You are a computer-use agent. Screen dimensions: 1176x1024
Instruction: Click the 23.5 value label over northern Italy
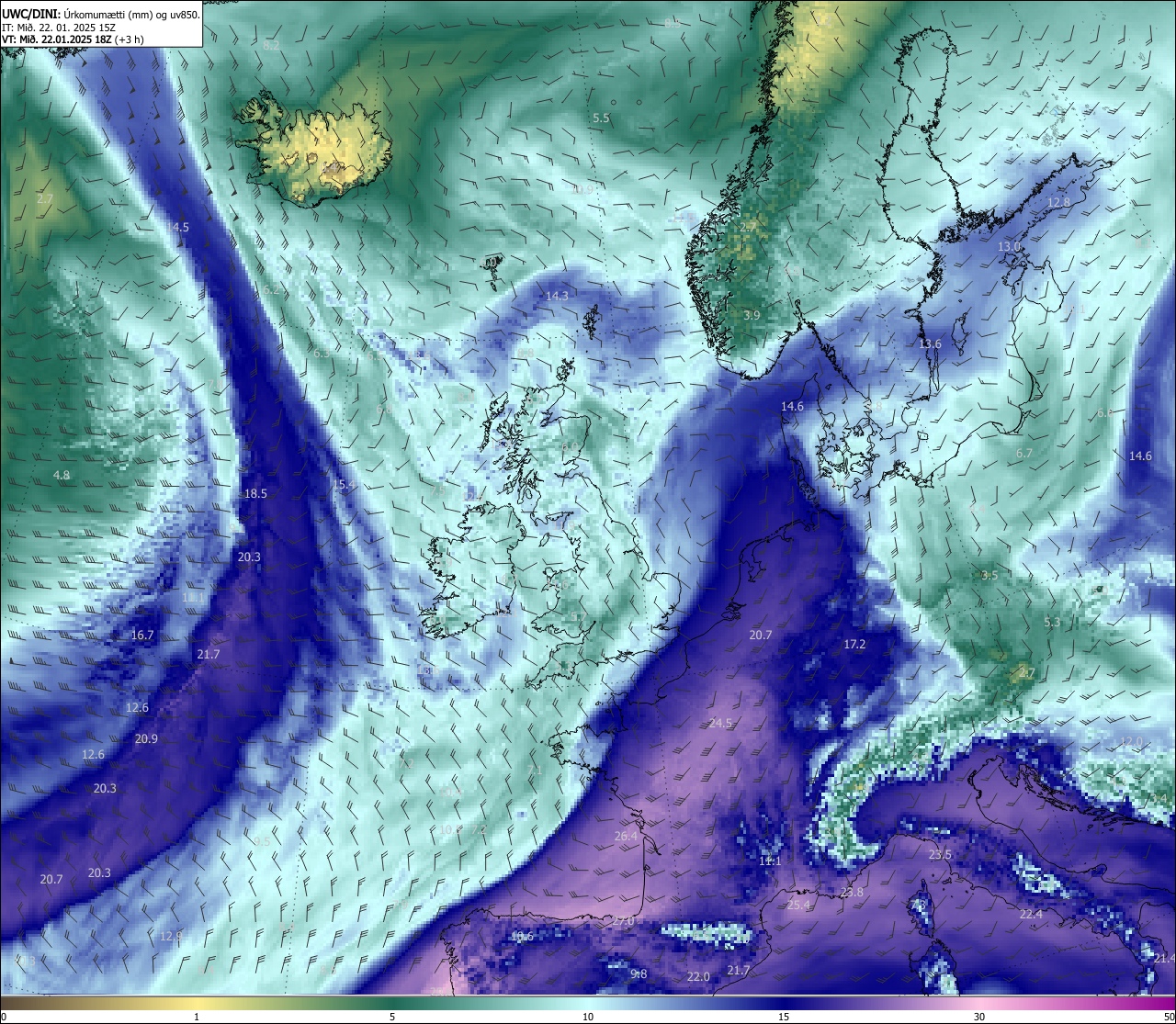[x=940, y=855]
